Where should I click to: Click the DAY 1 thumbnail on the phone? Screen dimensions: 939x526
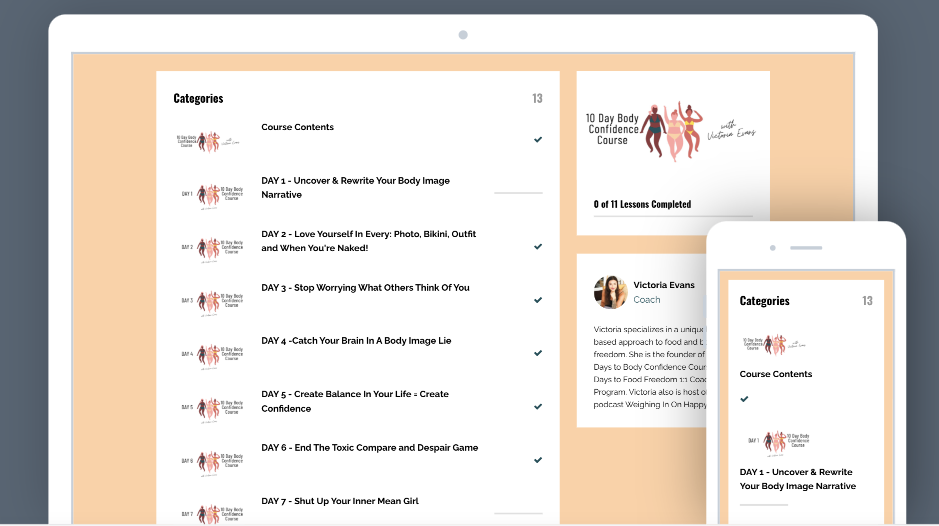779,442
